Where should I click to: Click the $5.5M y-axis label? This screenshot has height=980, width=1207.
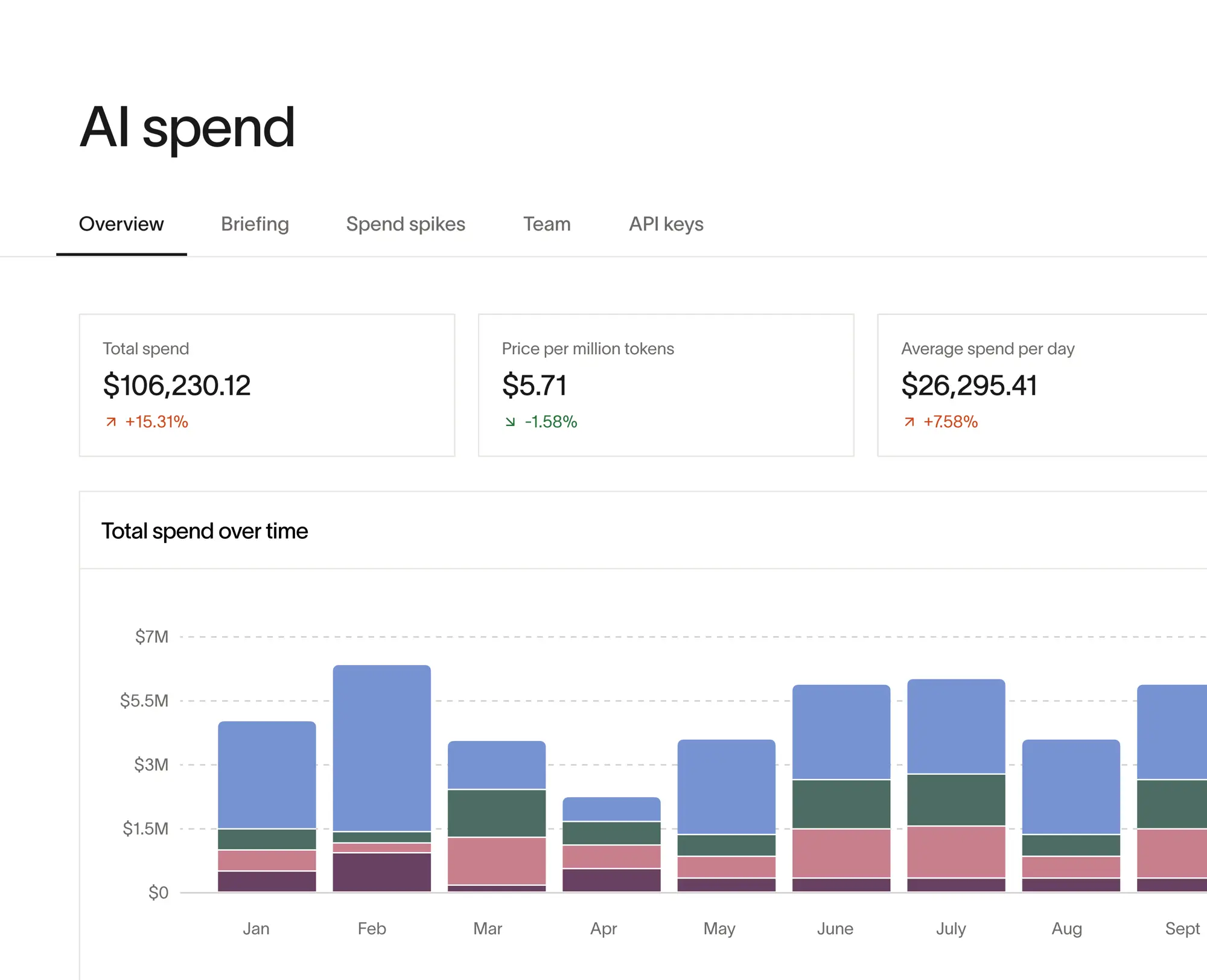144,701
